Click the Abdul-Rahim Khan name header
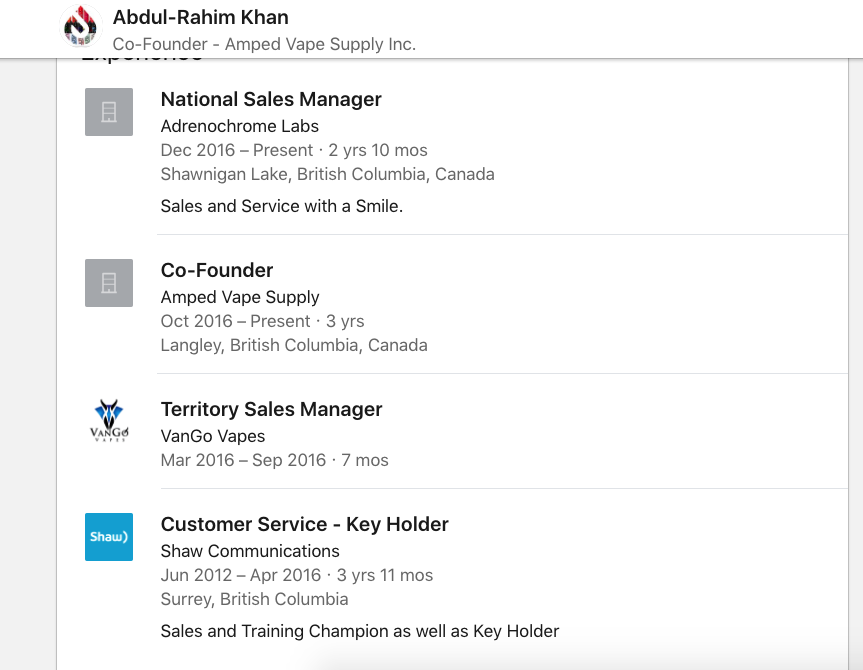The width and height of the screenshot is (863, 670). pos(200,18)
